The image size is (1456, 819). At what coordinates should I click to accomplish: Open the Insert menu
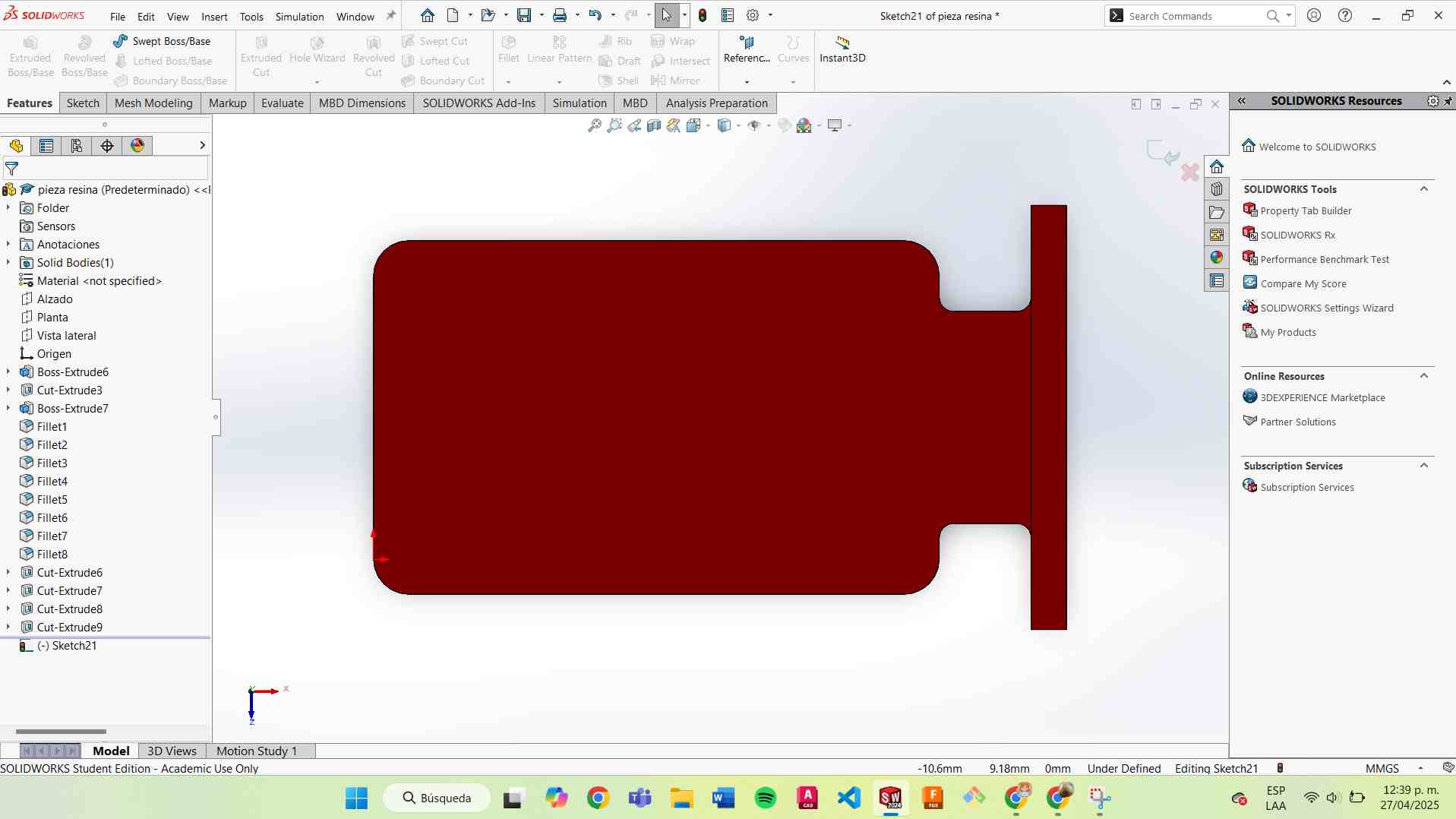[214, 17]
